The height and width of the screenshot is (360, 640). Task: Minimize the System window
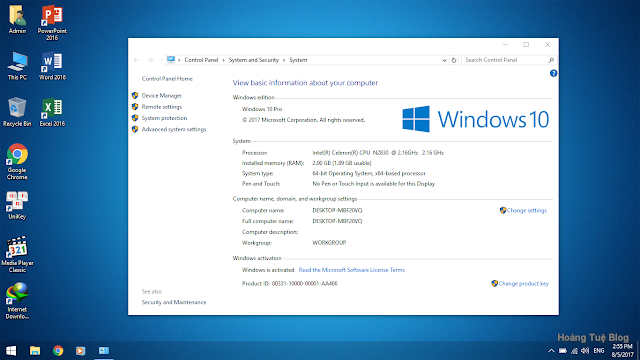[505, 44]
